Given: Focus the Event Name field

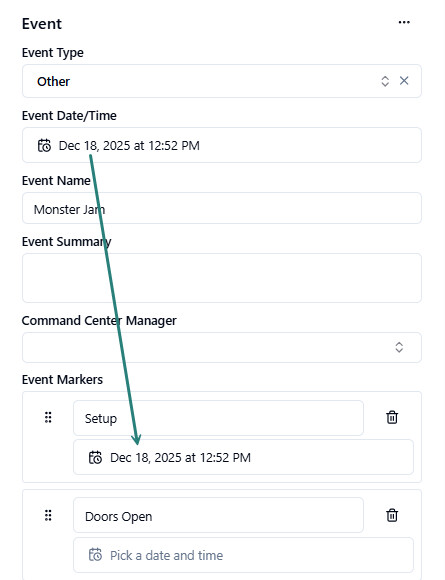Looking at the screenshot, I should (222, 208).
